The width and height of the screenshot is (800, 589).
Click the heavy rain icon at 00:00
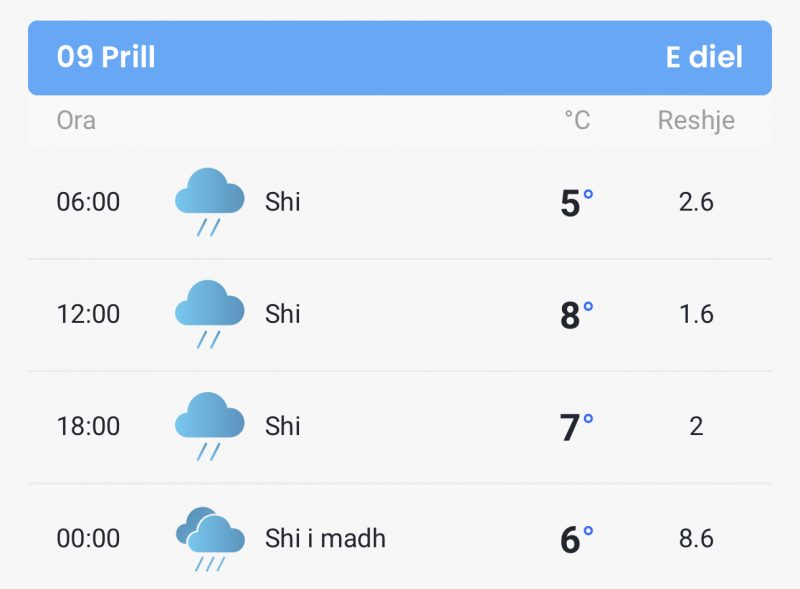click(210, 539)
